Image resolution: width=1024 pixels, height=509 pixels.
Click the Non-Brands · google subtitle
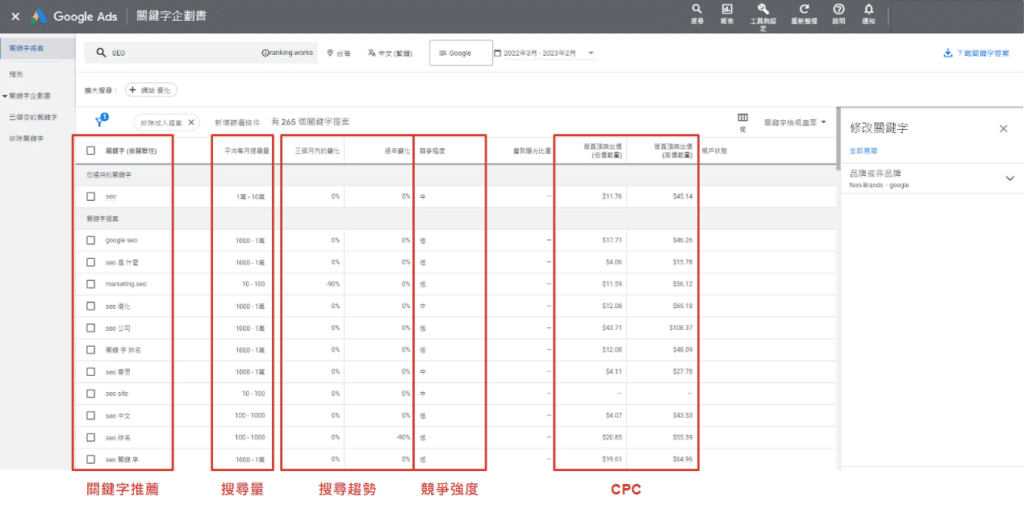click(879, 186)
